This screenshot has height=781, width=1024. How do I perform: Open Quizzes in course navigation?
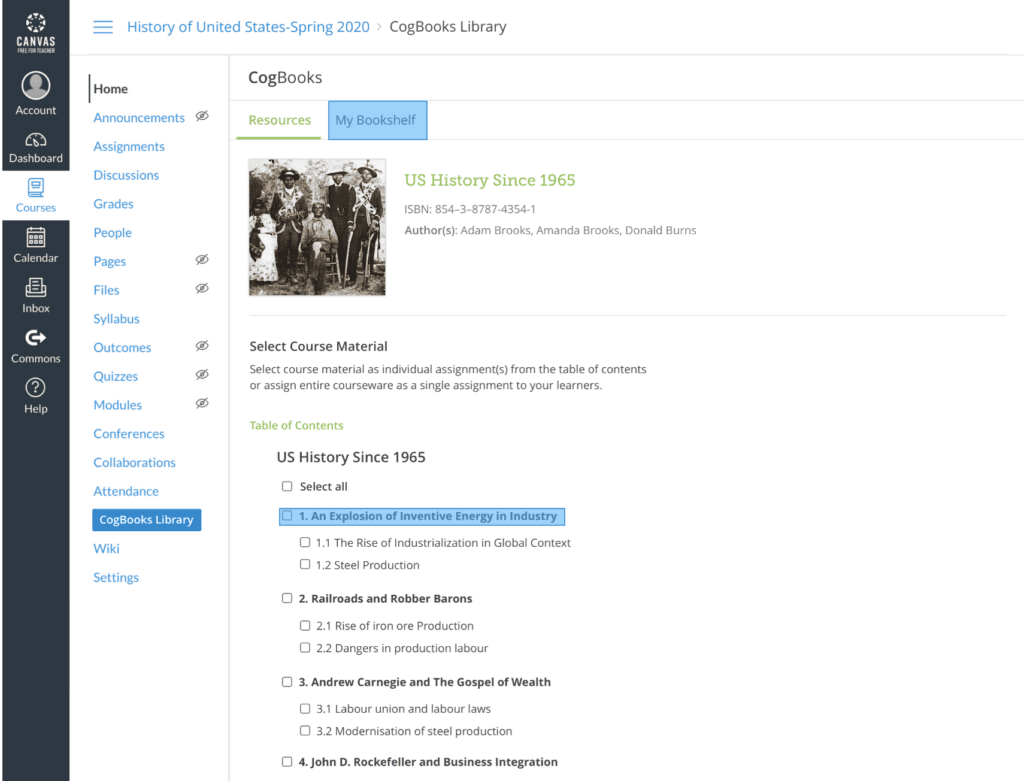coord(116,376)
